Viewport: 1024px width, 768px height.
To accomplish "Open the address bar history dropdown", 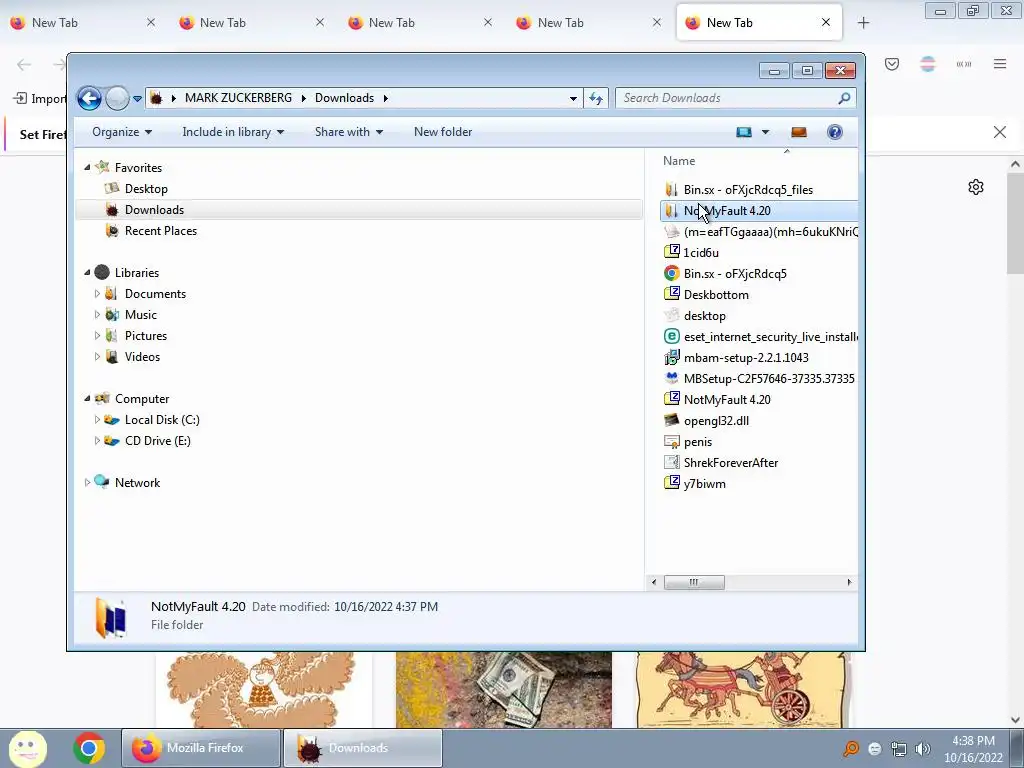I will tap(573, 99).
